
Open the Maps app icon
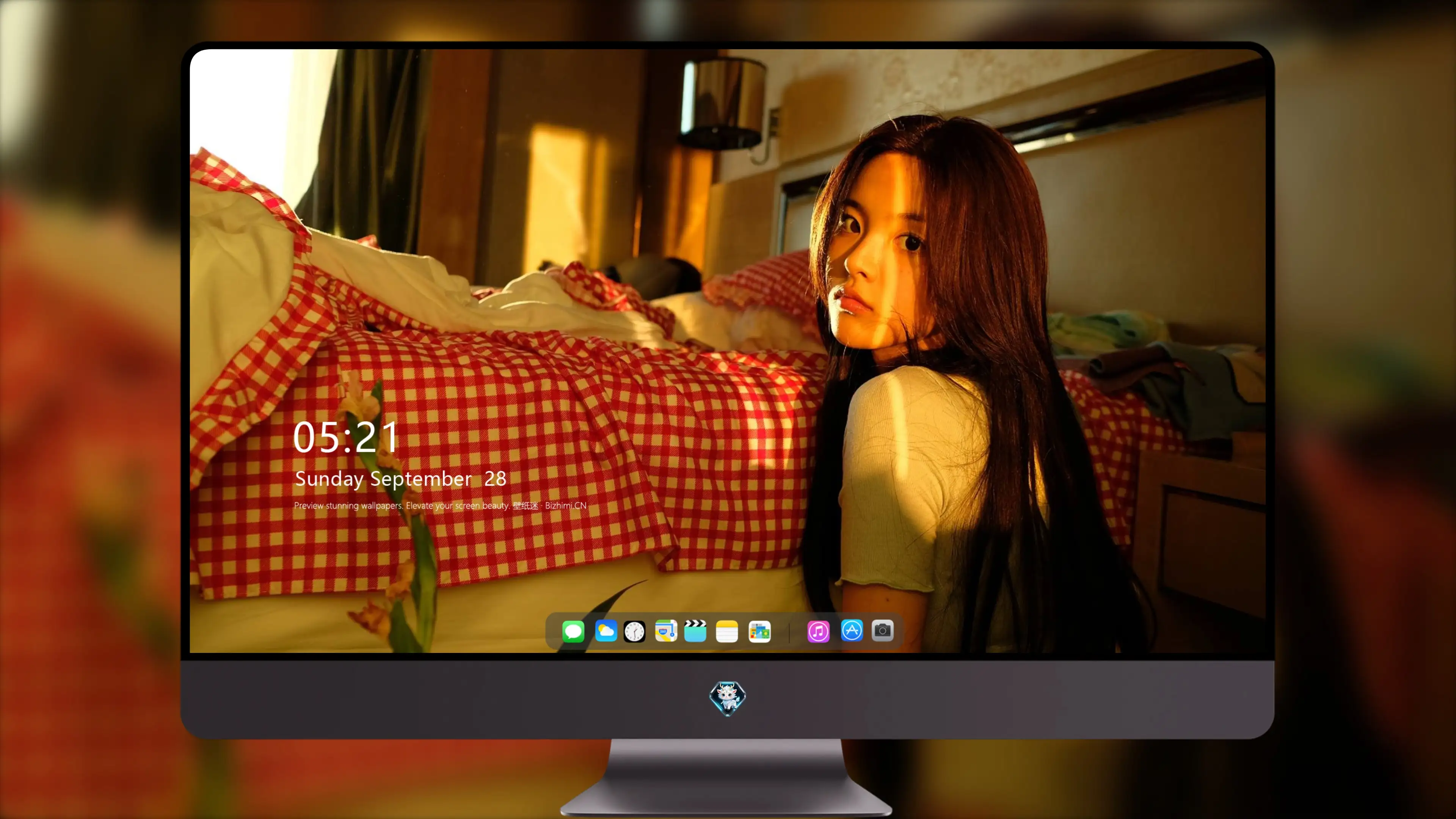666,631
